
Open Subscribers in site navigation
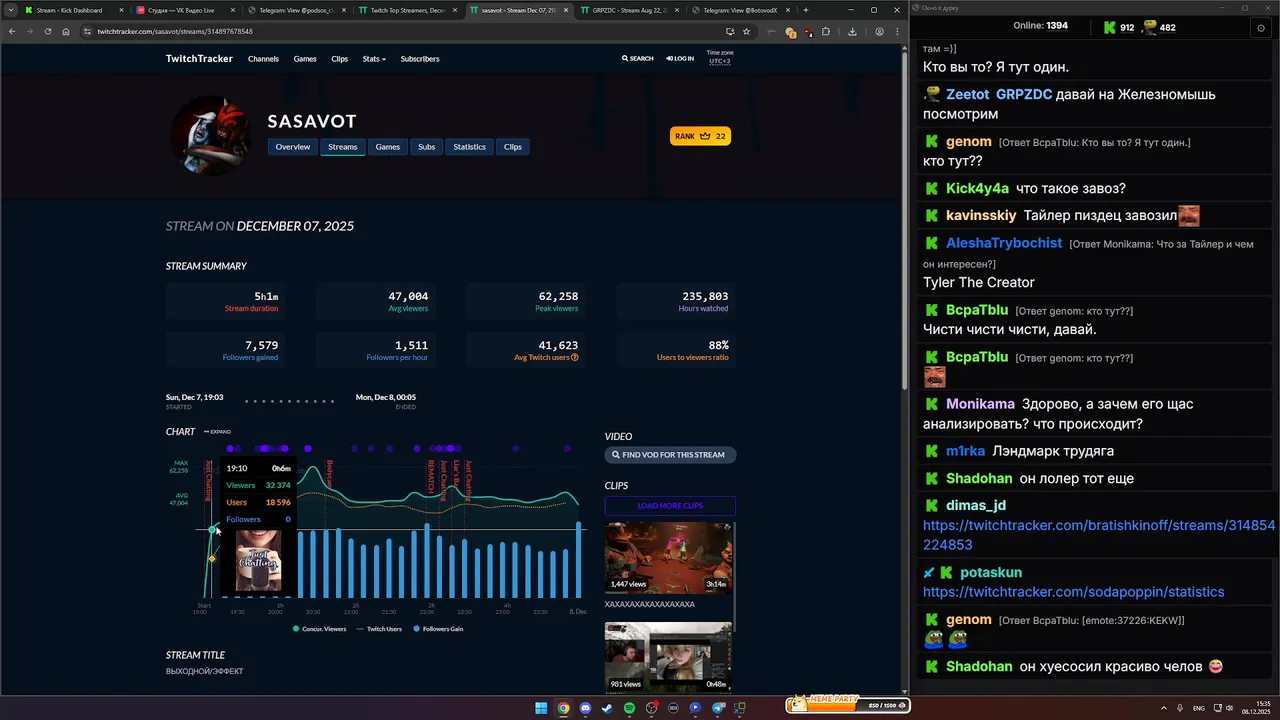(x=420, y=59)
